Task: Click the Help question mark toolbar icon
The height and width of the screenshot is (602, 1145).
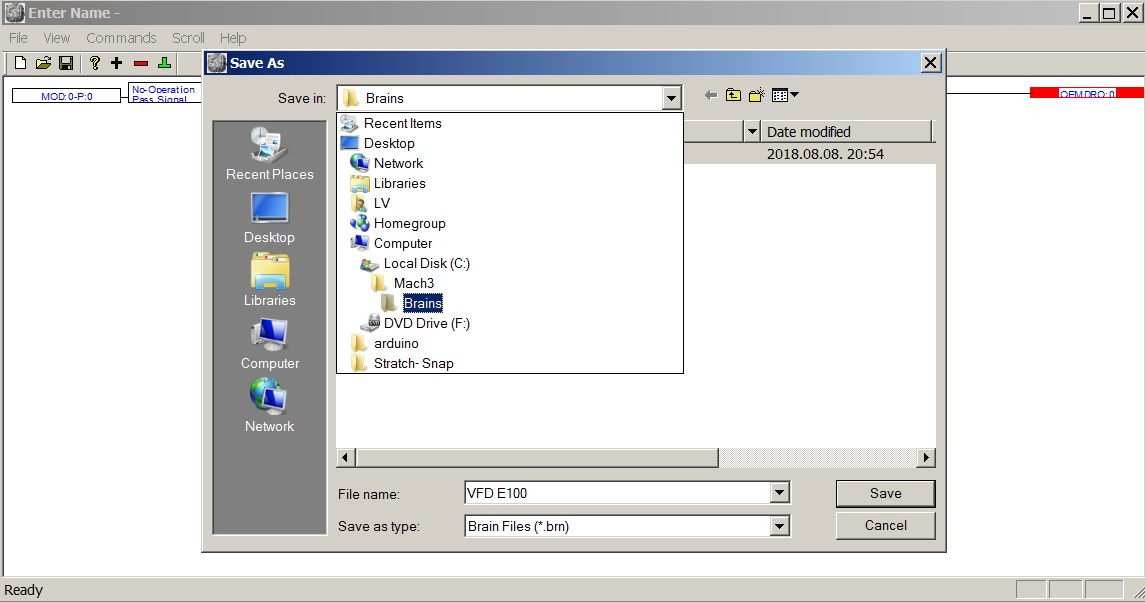Action: [94, 64]
